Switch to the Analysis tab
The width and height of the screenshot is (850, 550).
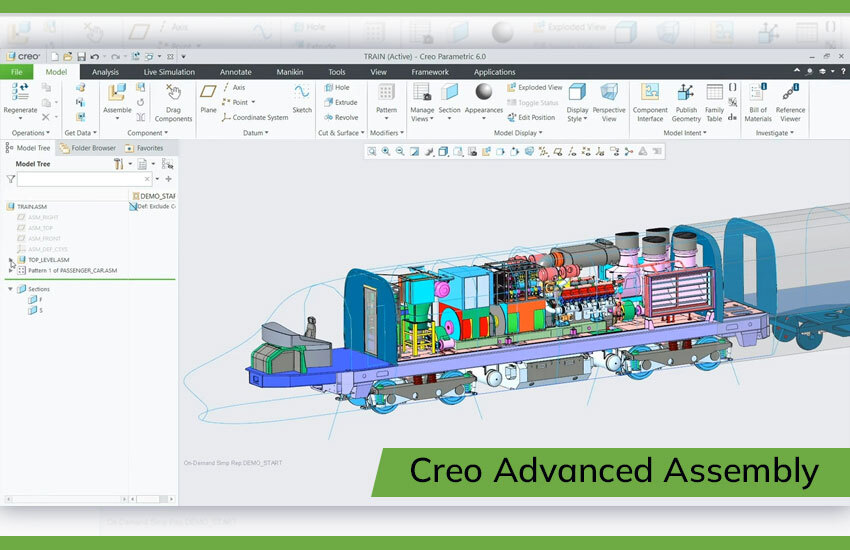pyautogui.click(x=105, y=72)
